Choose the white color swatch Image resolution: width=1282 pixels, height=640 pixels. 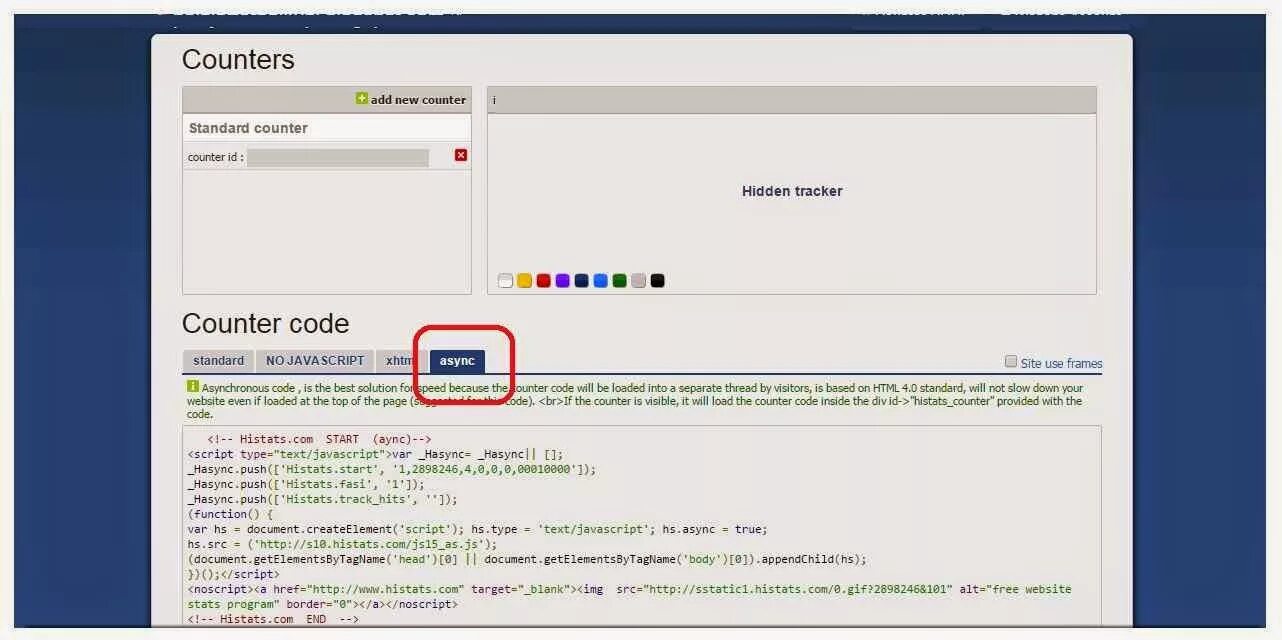click(x=505, y=281)
